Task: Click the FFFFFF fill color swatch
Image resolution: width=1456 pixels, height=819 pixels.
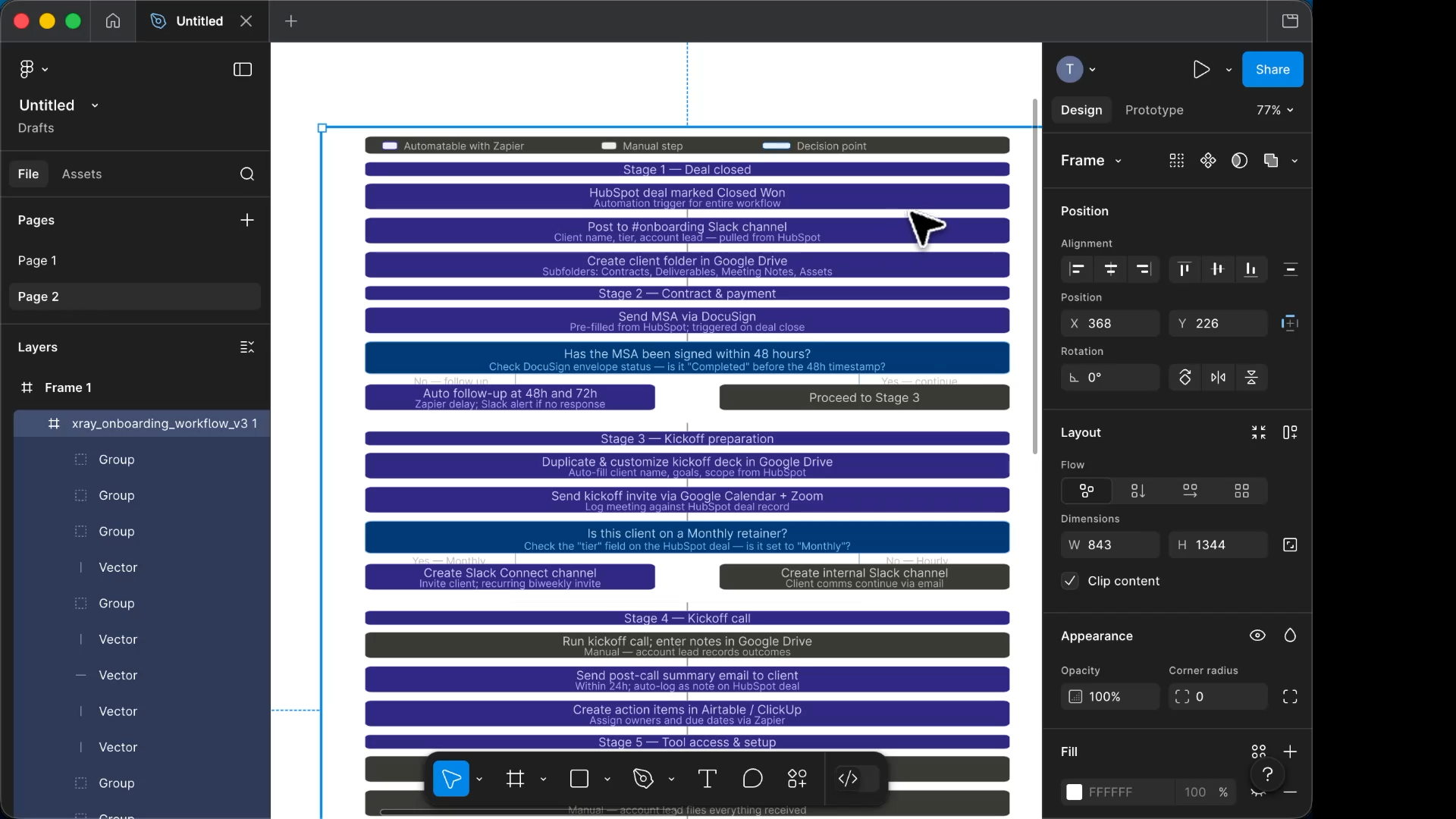Action: pyautogui.click(x=1075, y=792)
